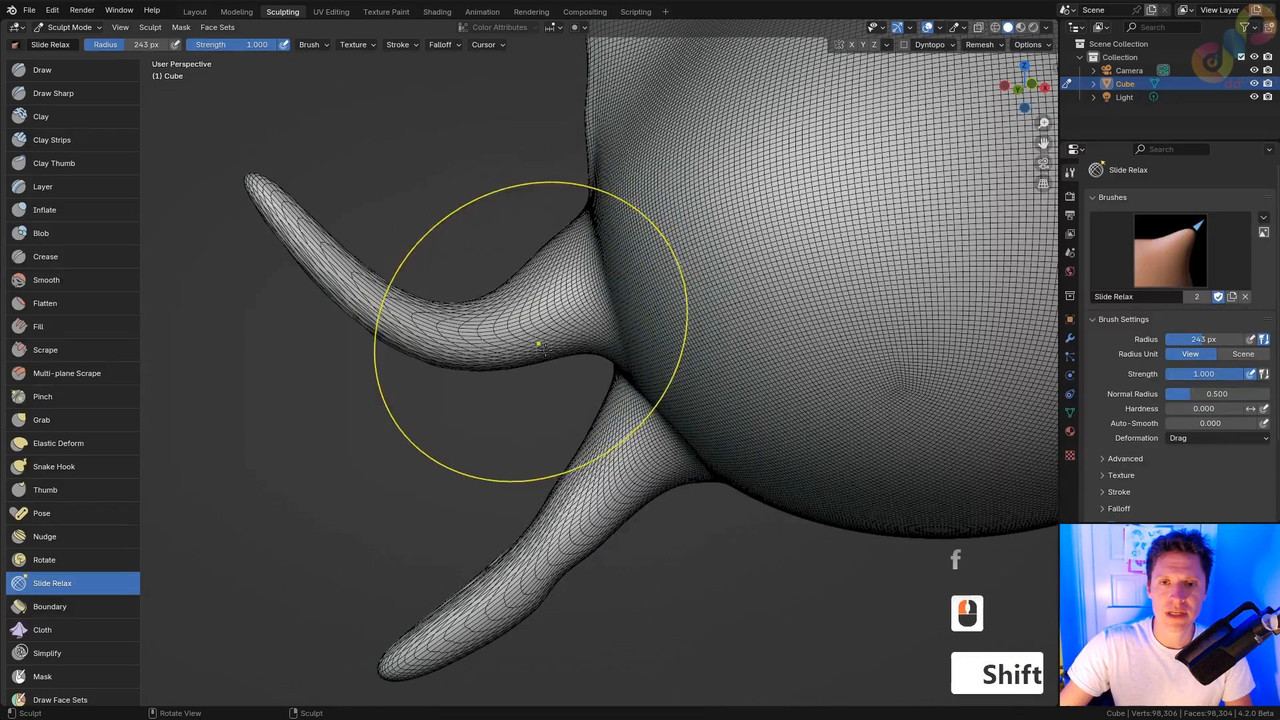Select the Scrape brush tool

point(72,350)
